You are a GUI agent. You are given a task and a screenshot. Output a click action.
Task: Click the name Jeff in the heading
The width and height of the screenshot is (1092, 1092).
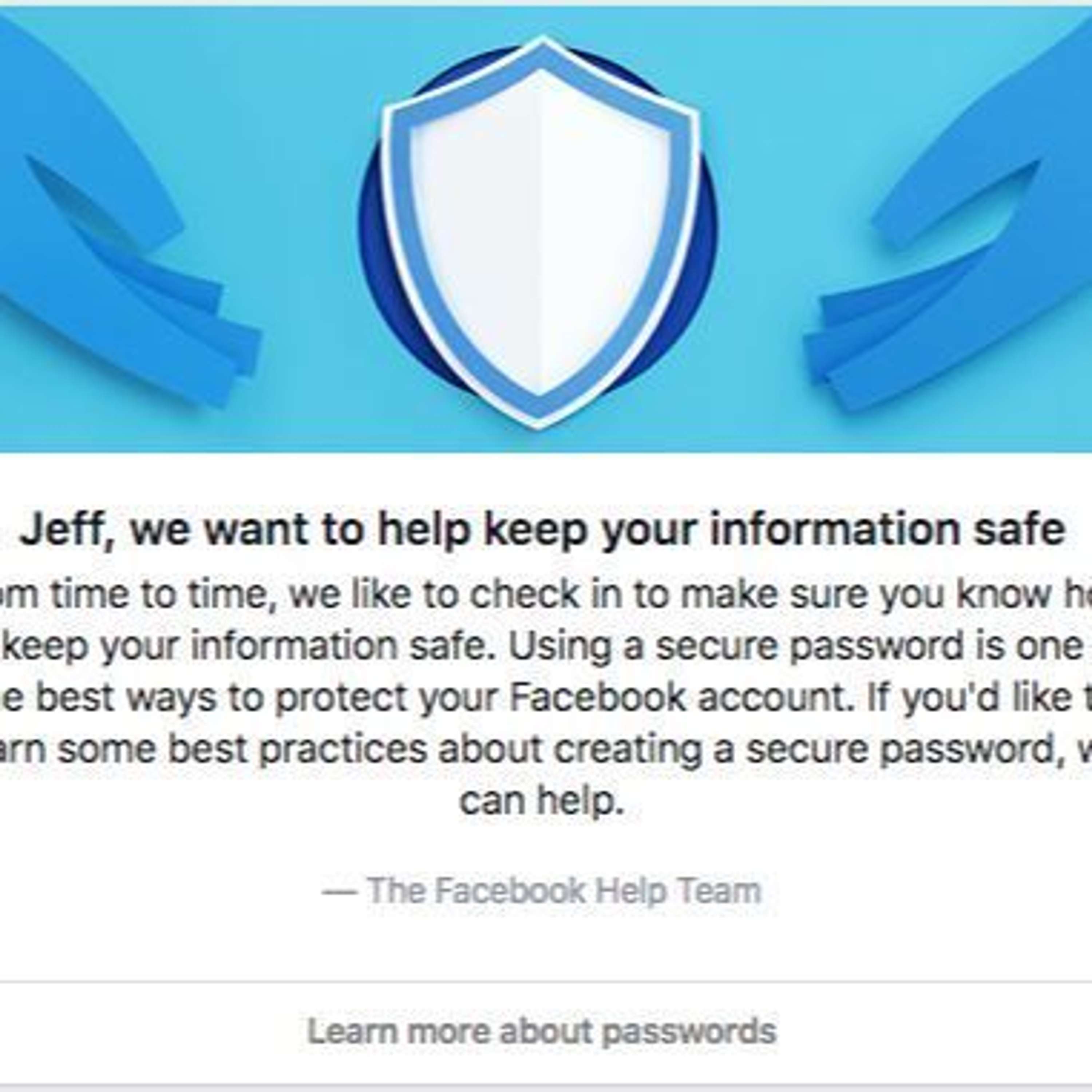(64, 530)
